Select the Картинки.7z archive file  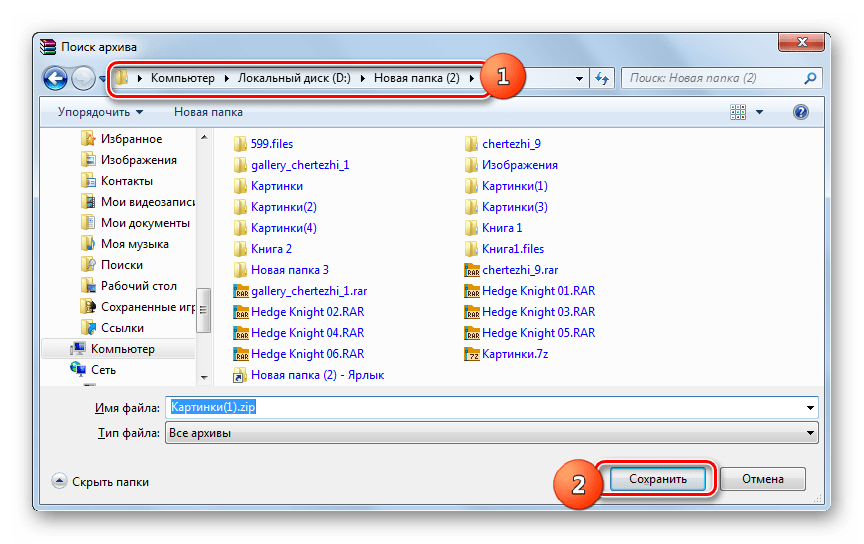pyautogui.click(x=514, y=354)
